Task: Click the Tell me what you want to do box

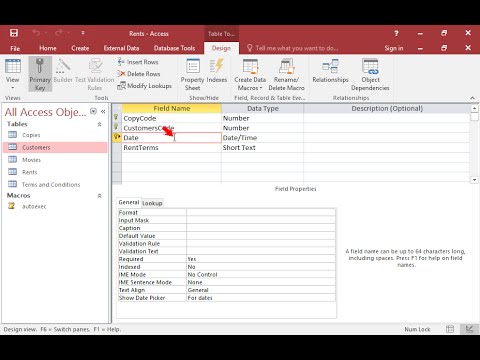Action: (x=293, y=48)
